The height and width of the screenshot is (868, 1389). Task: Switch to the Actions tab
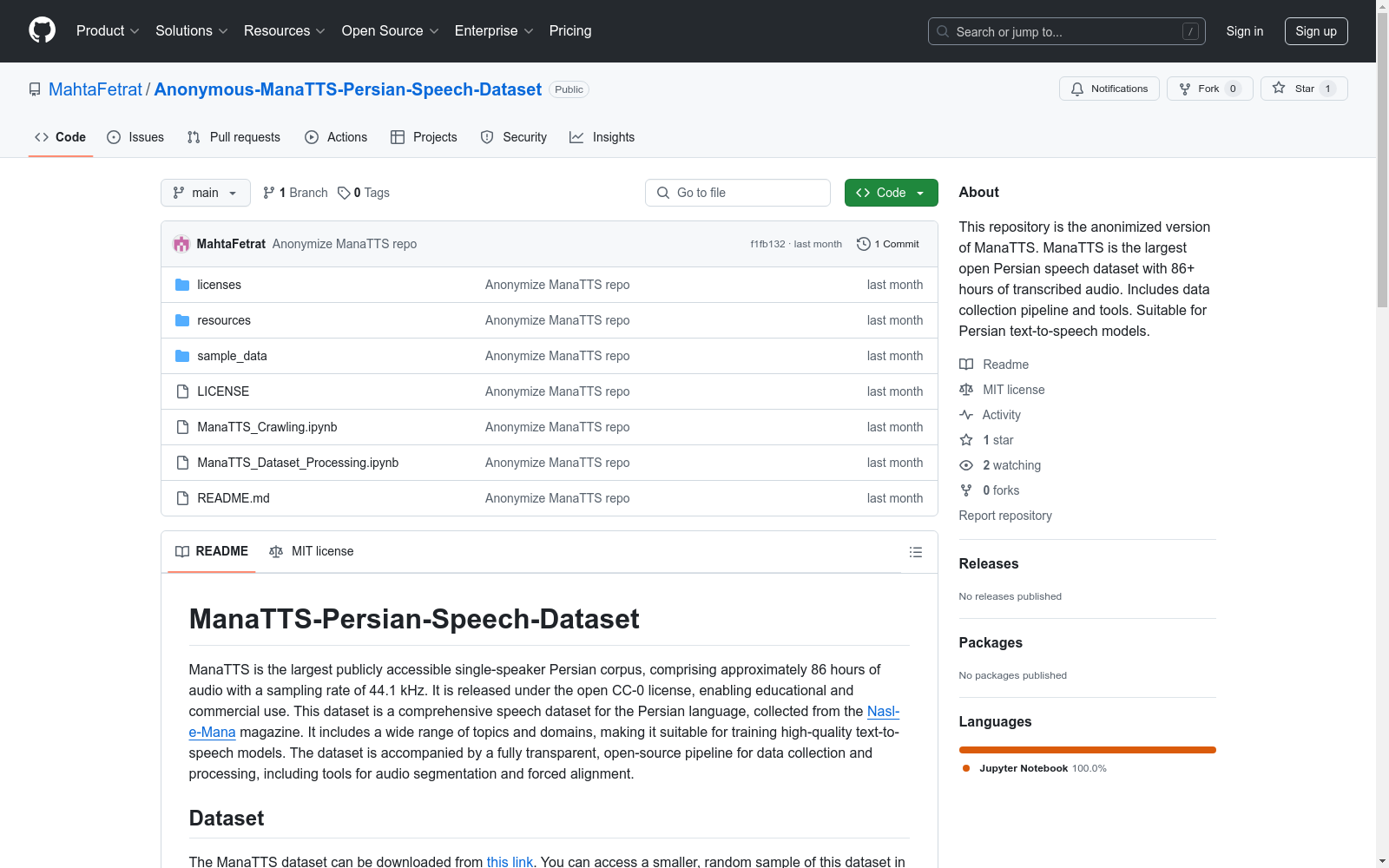tap(336, 137)
